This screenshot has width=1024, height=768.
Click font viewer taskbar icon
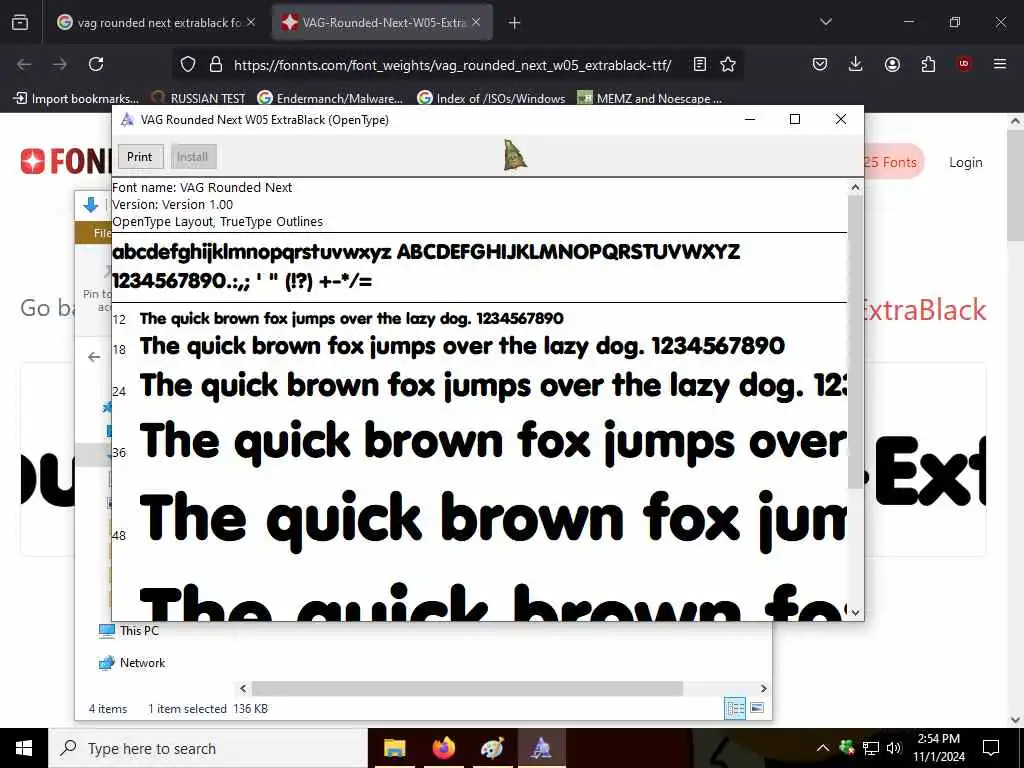click(541, 748)
